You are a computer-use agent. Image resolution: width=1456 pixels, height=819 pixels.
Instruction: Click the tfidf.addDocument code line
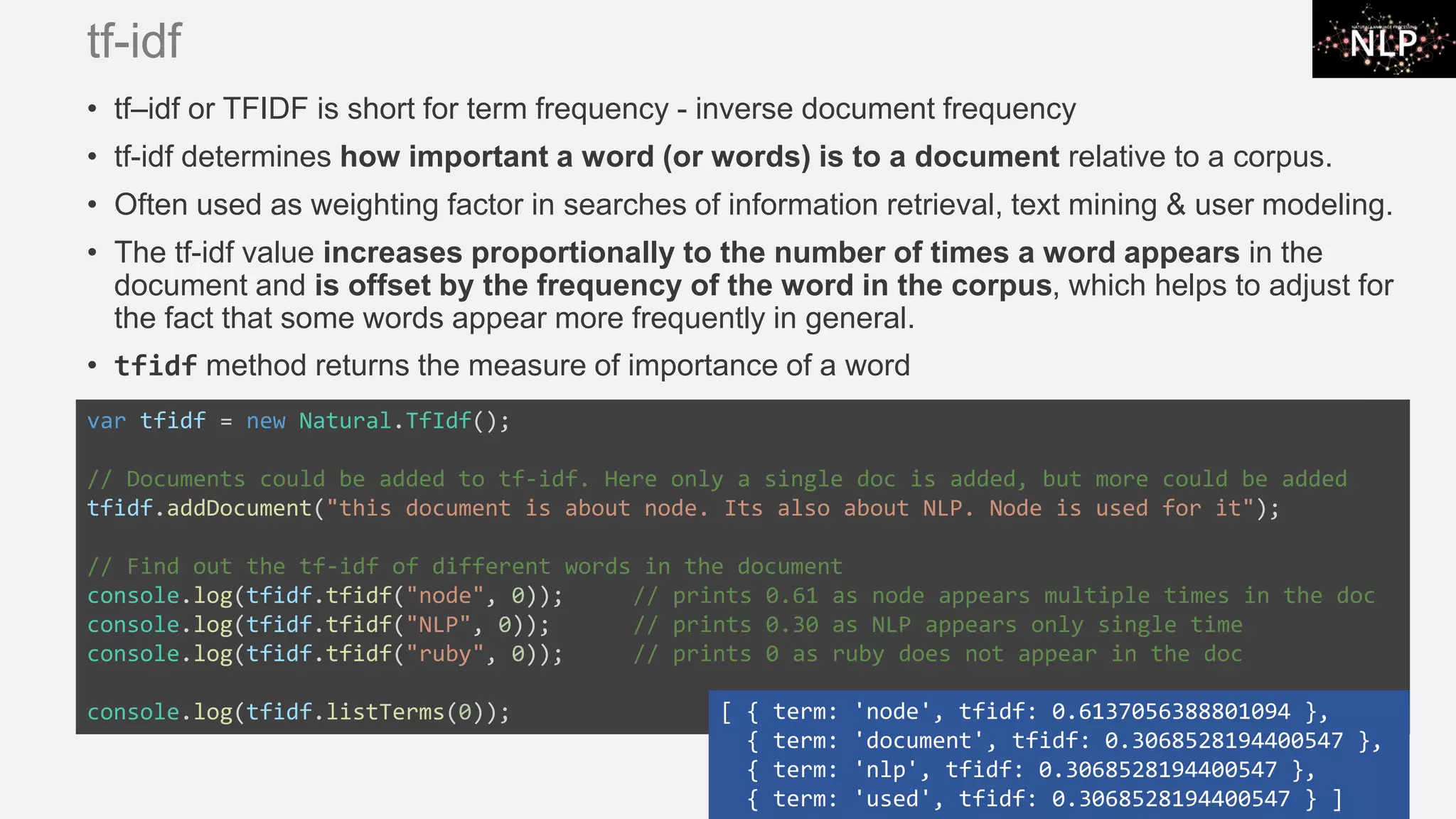[682, 508]
